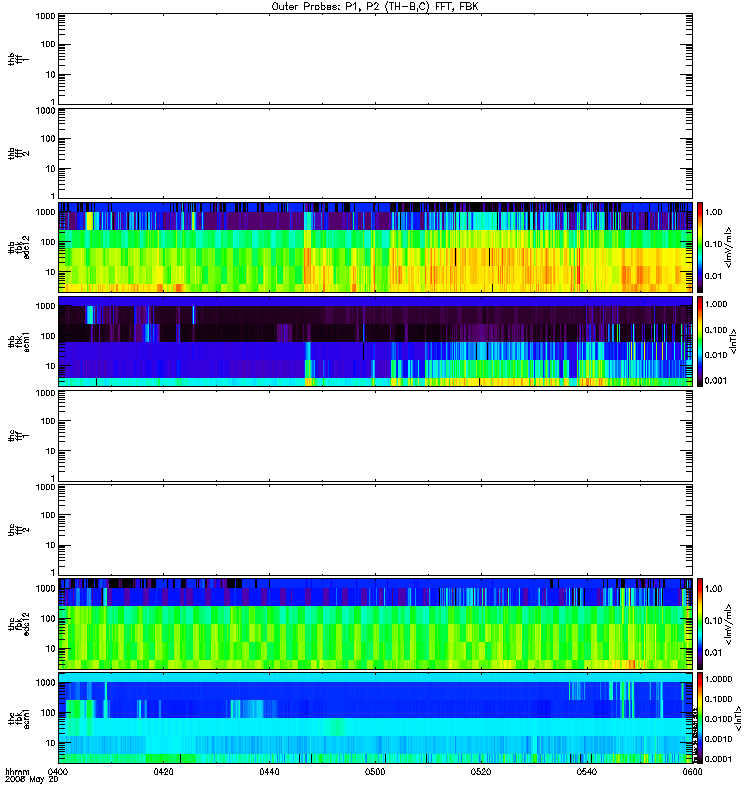Click the 'thc fbk edc12' y-axis label
Viewport: 750px width, 800px height.
(19, 624)
